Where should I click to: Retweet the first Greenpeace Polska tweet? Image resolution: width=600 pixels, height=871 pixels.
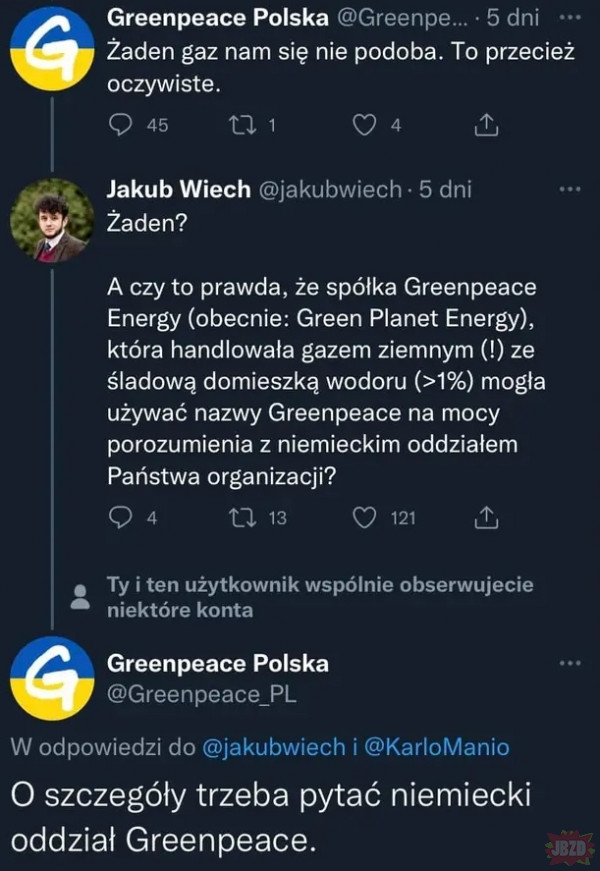(x=243, y=124)
